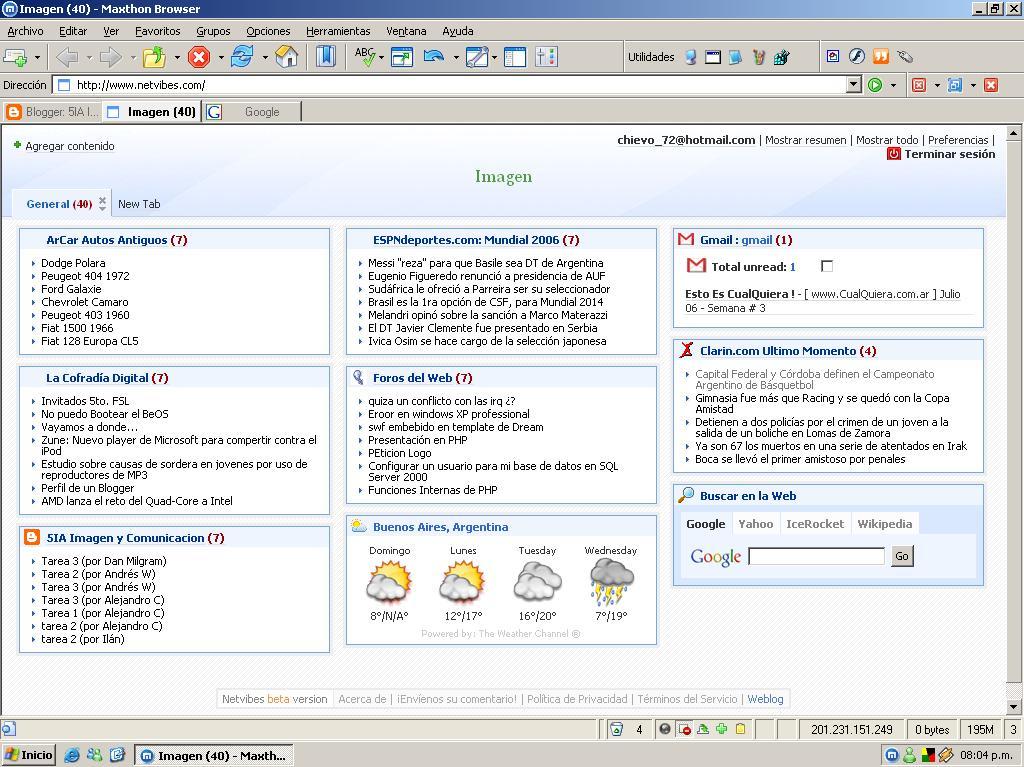Click the Weblog footer link
Viewport: 1024px width, 767px height.
coord(765,698)
